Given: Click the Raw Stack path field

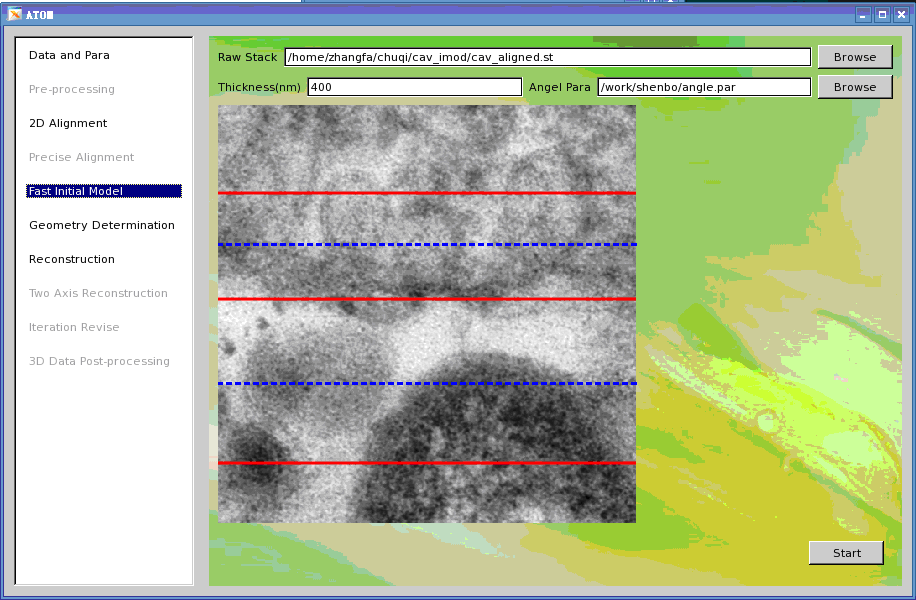Looking at the screenshot, I should click(547, 57).
